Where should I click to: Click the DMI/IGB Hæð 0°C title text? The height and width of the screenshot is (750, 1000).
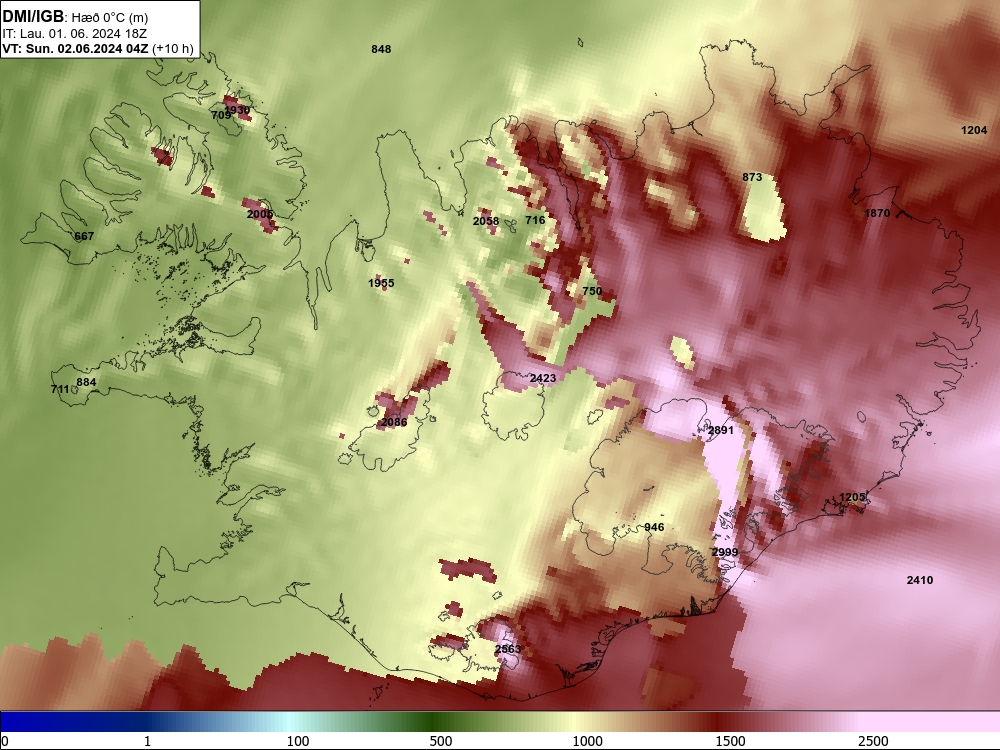tap(75, 17)
